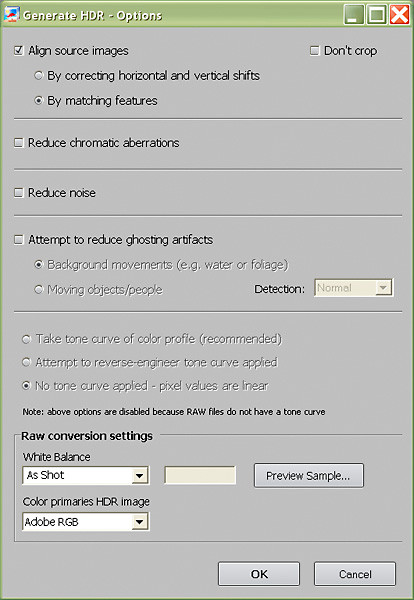Image resolution: width=414 pixels, height=600 pixels.
Task: Confirm settings with the OK button
Action: (259, 574)
